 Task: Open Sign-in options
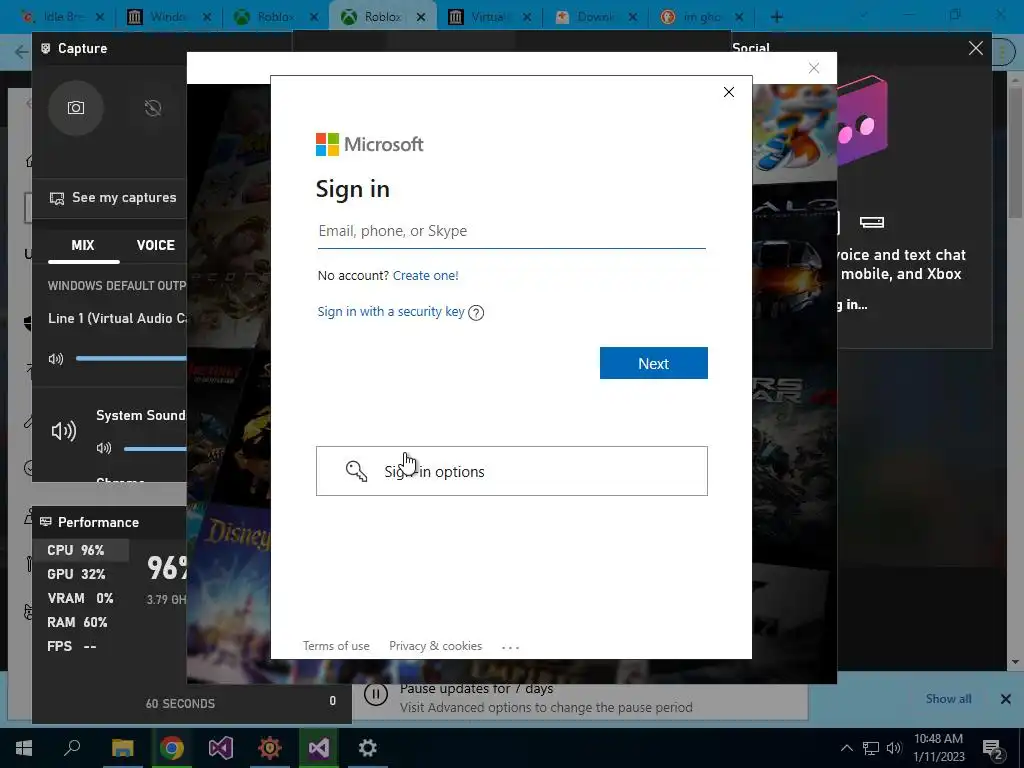pyautogui.click(x=511, y=471)
